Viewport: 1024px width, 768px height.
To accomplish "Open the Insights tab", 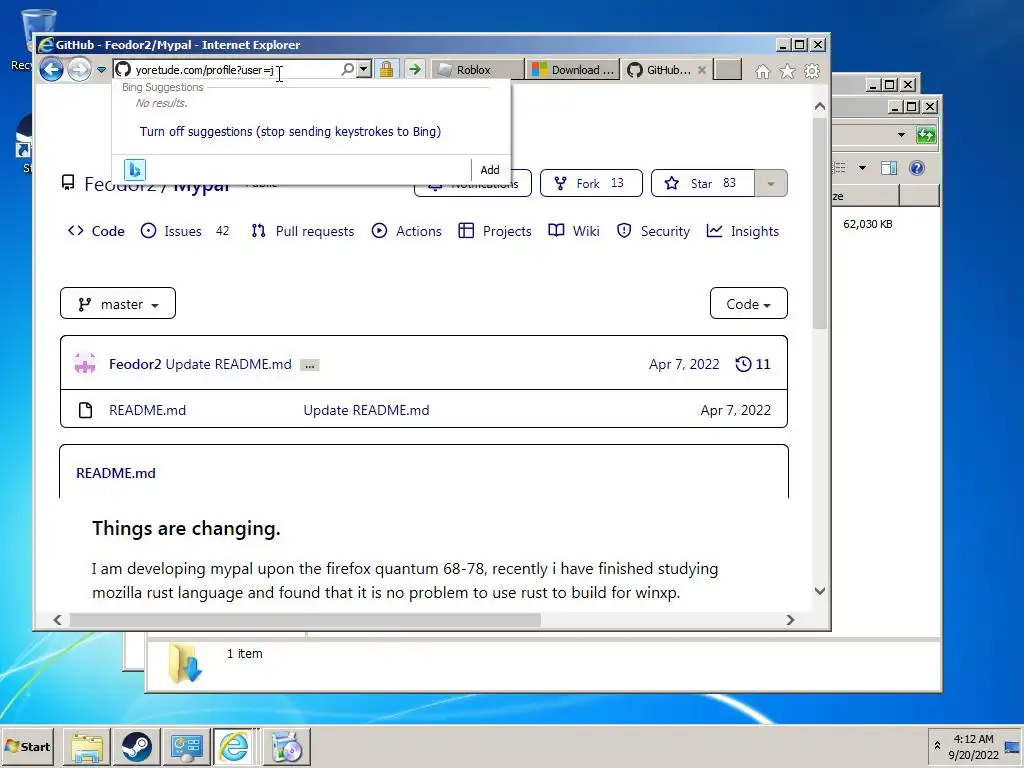I will click(743, 231).
